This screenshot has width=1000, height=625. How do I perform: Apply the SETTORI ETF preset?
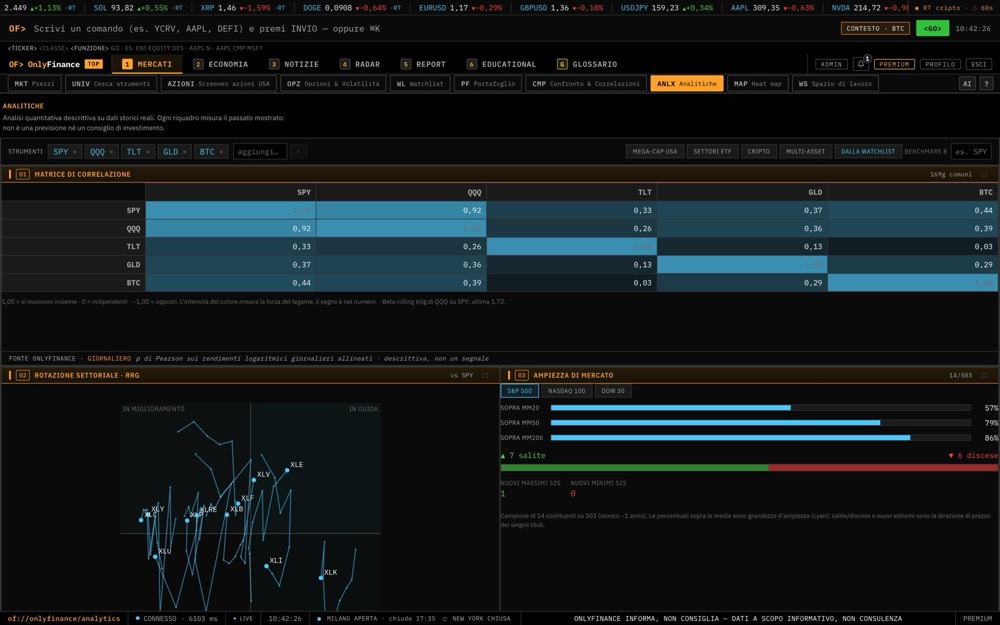[x=712, y=152]
